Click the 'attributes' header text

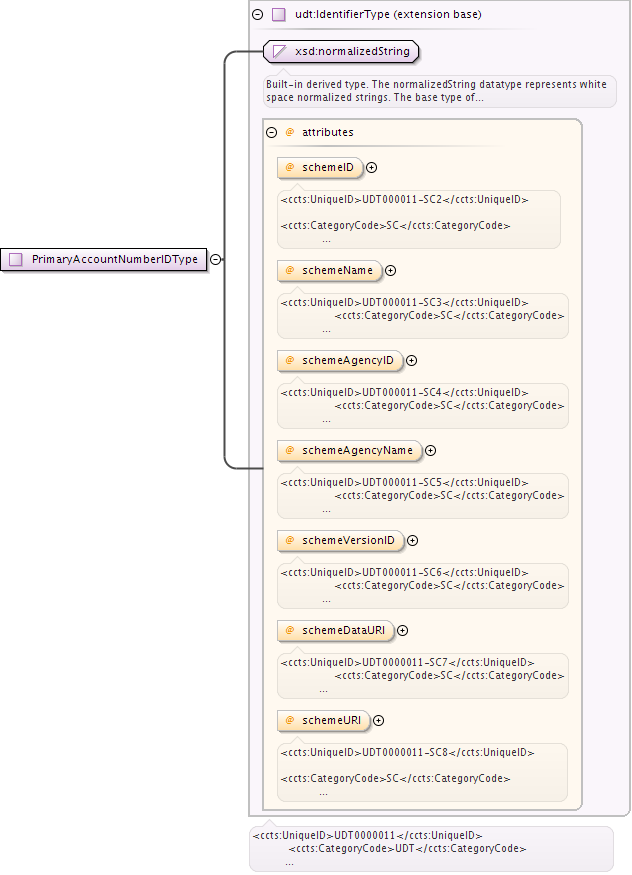click(x=328, y=132)
